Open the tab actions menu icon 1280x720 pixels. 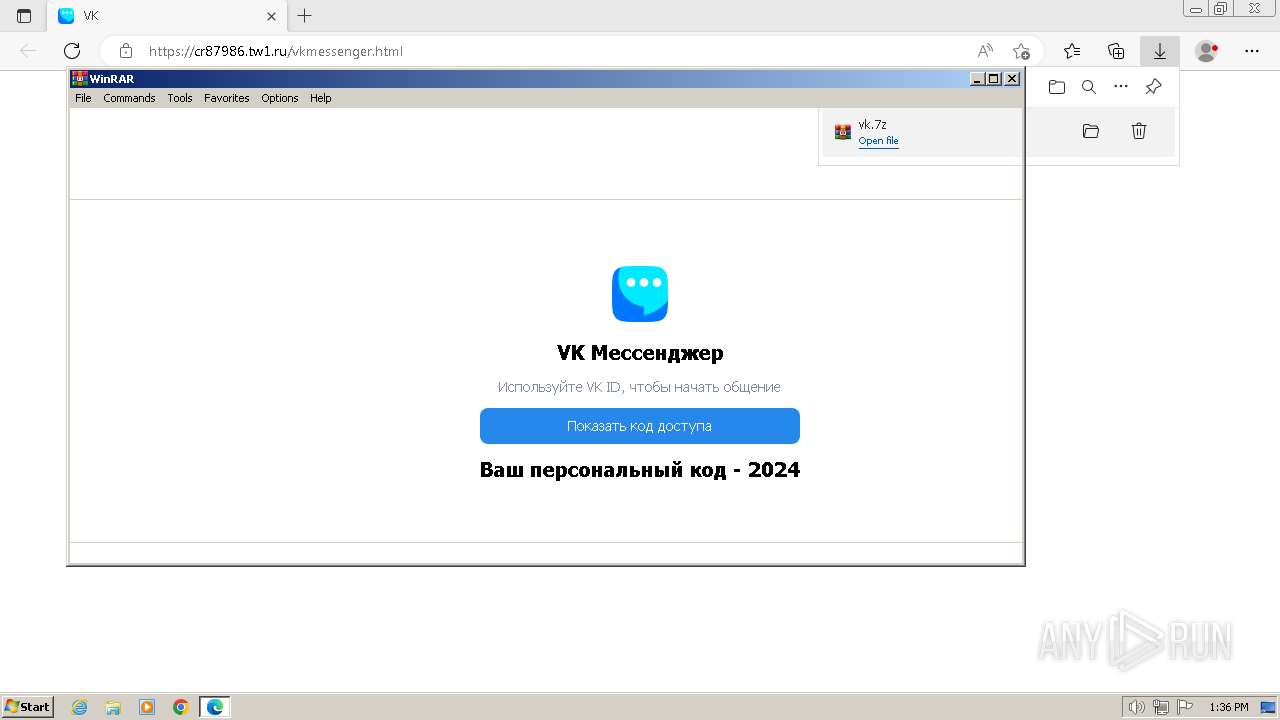click(x=24, y=16)
